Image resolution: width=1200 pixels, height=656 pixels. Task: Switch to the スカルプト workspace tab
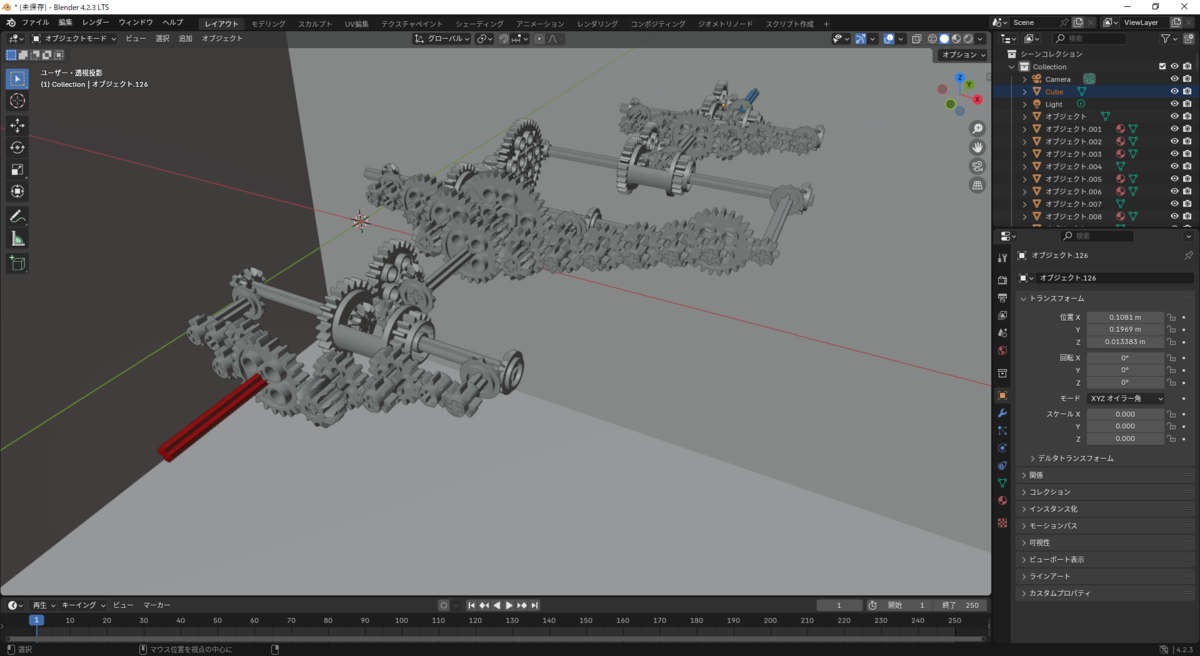[316, 23]
